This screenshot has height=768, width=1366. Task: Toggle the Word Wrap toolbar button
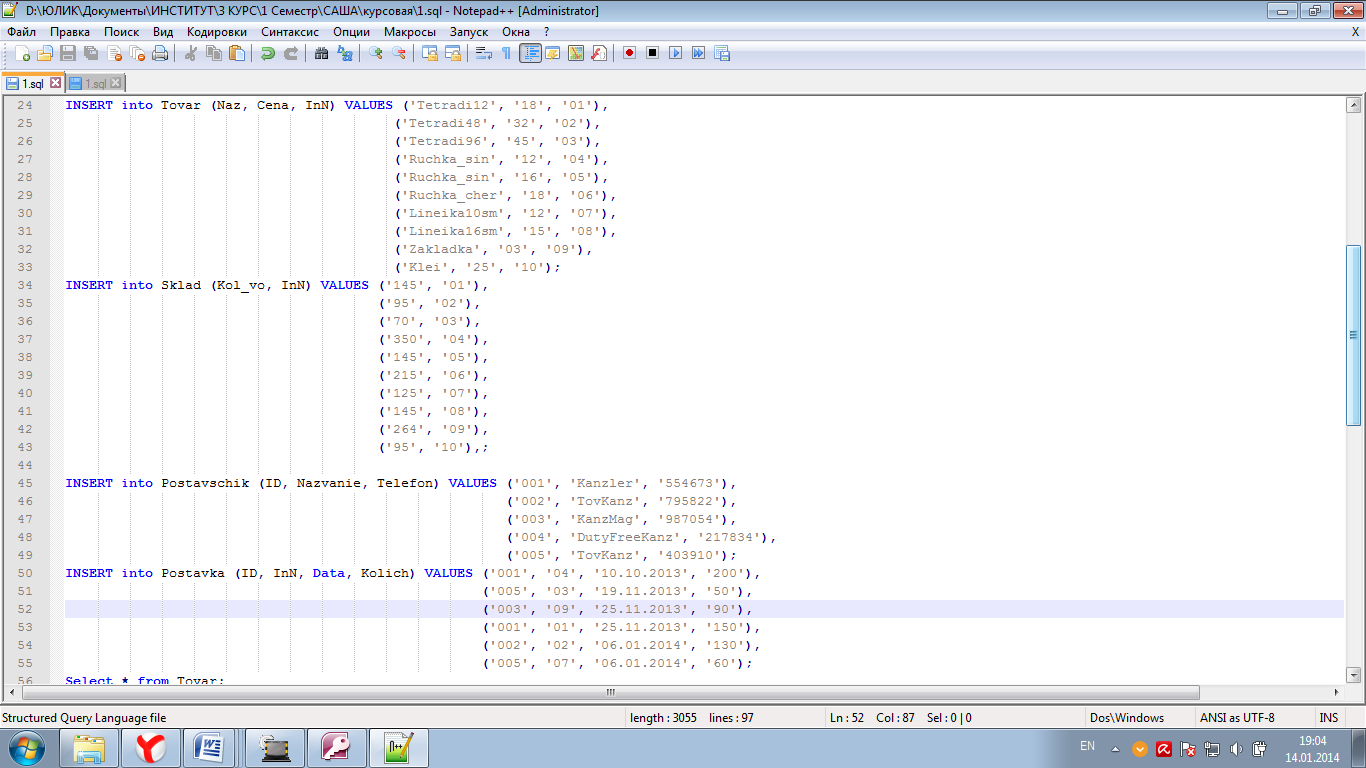click(483, 53)
